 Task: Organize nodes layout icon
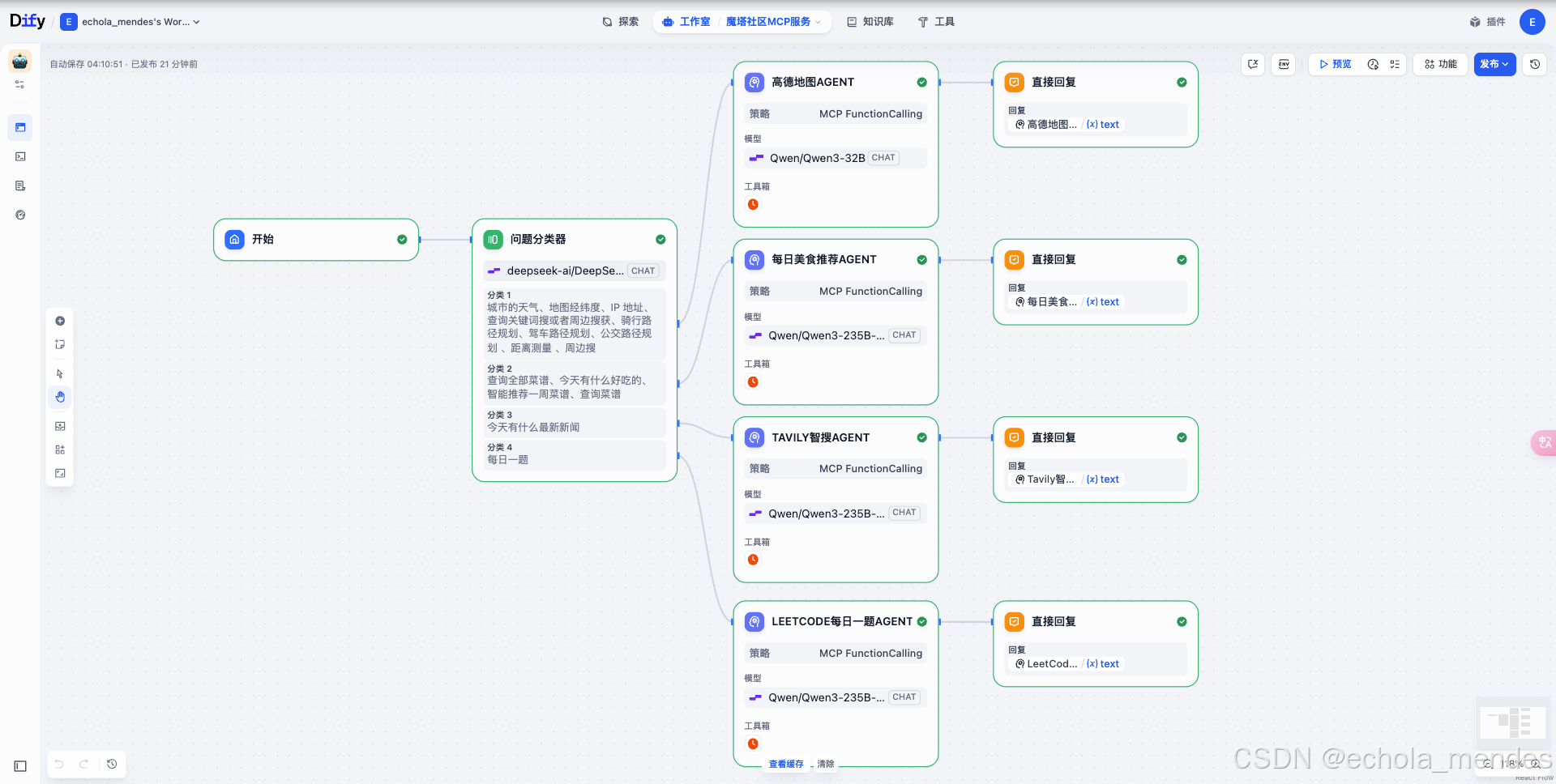60,450
